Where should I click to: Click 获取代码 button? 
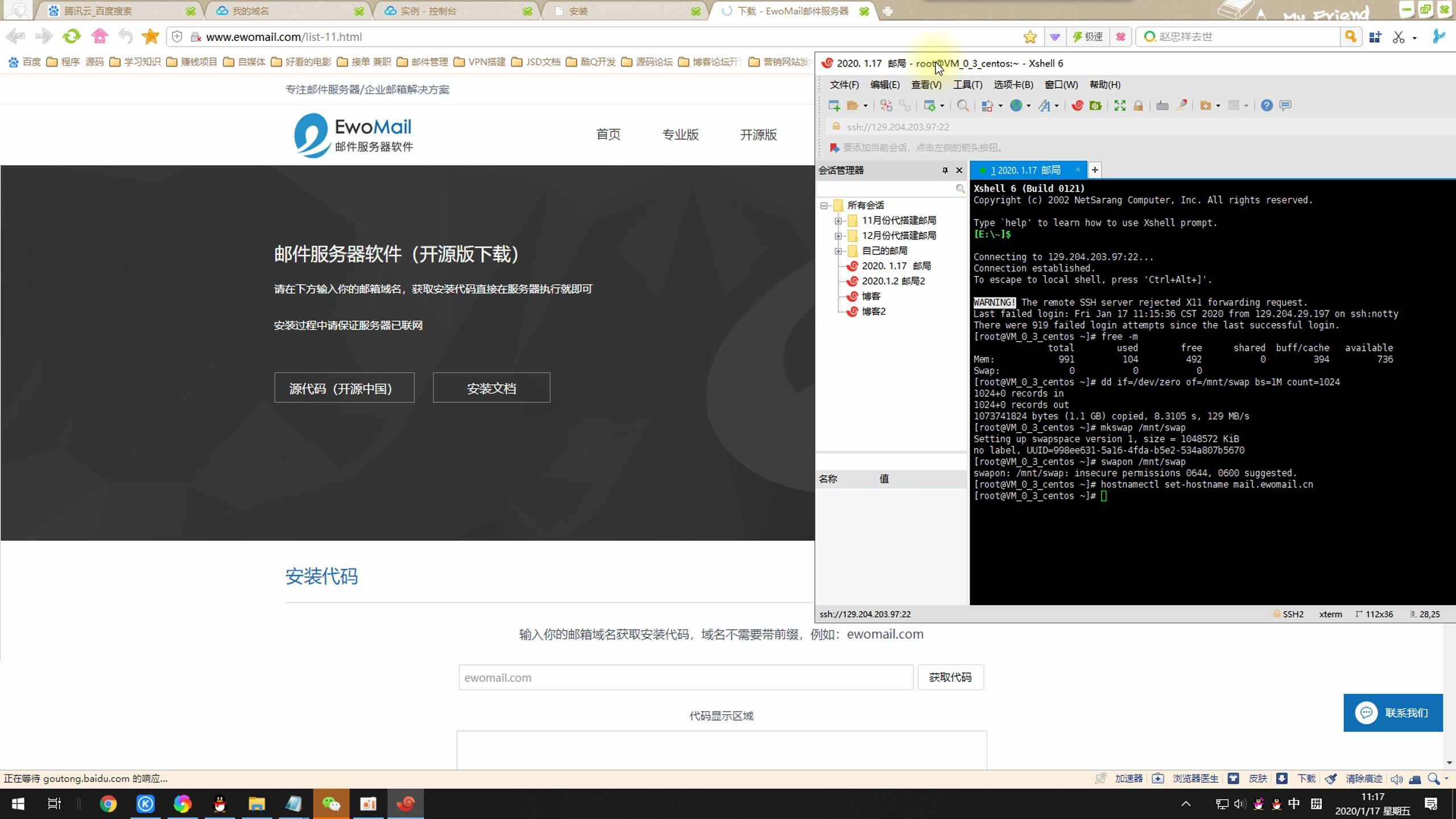pyautogui.click(x=950, y=677)
